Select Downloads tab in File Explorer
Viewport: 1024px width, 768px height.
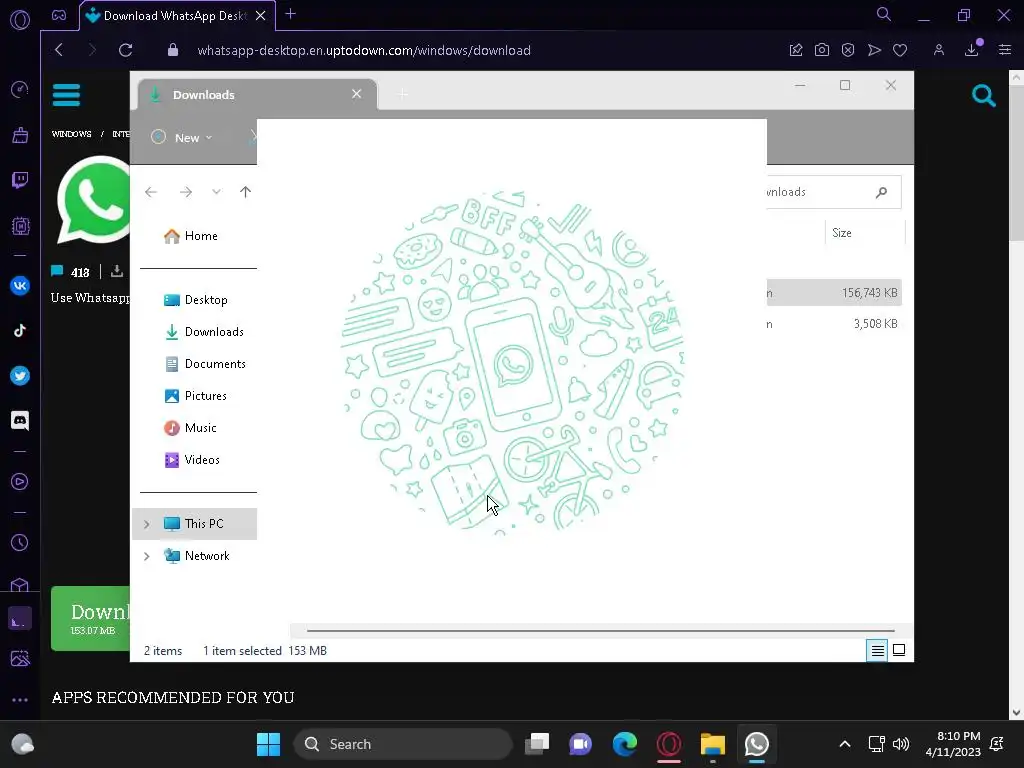coord(255,95)
